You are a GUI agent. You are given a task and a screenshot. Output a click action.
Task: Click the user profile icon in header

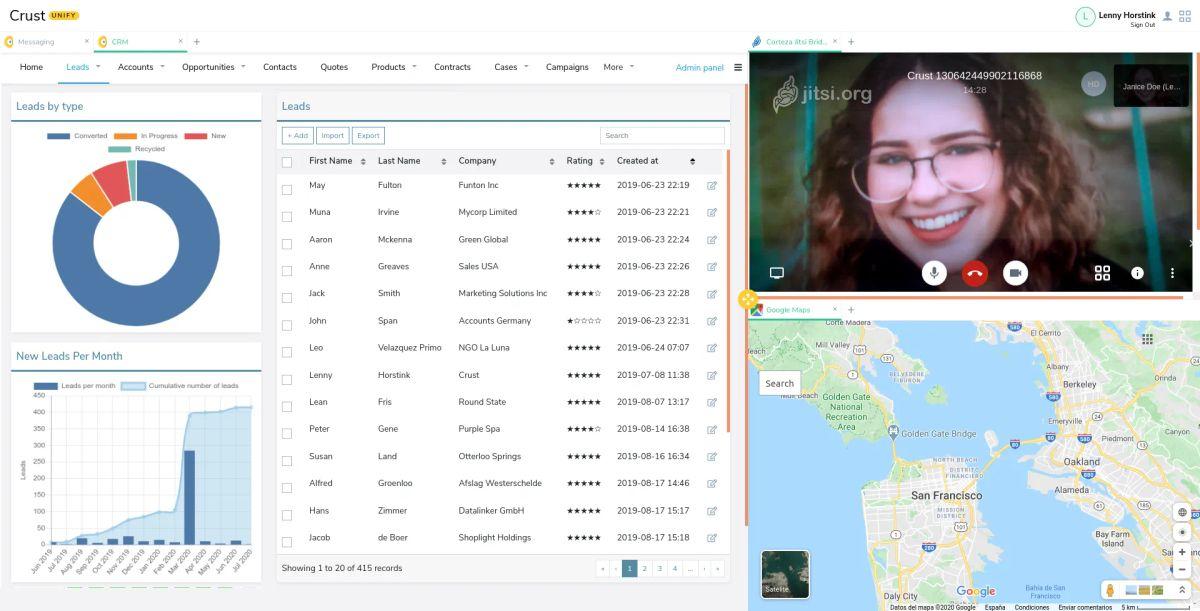click(1167, 16)
